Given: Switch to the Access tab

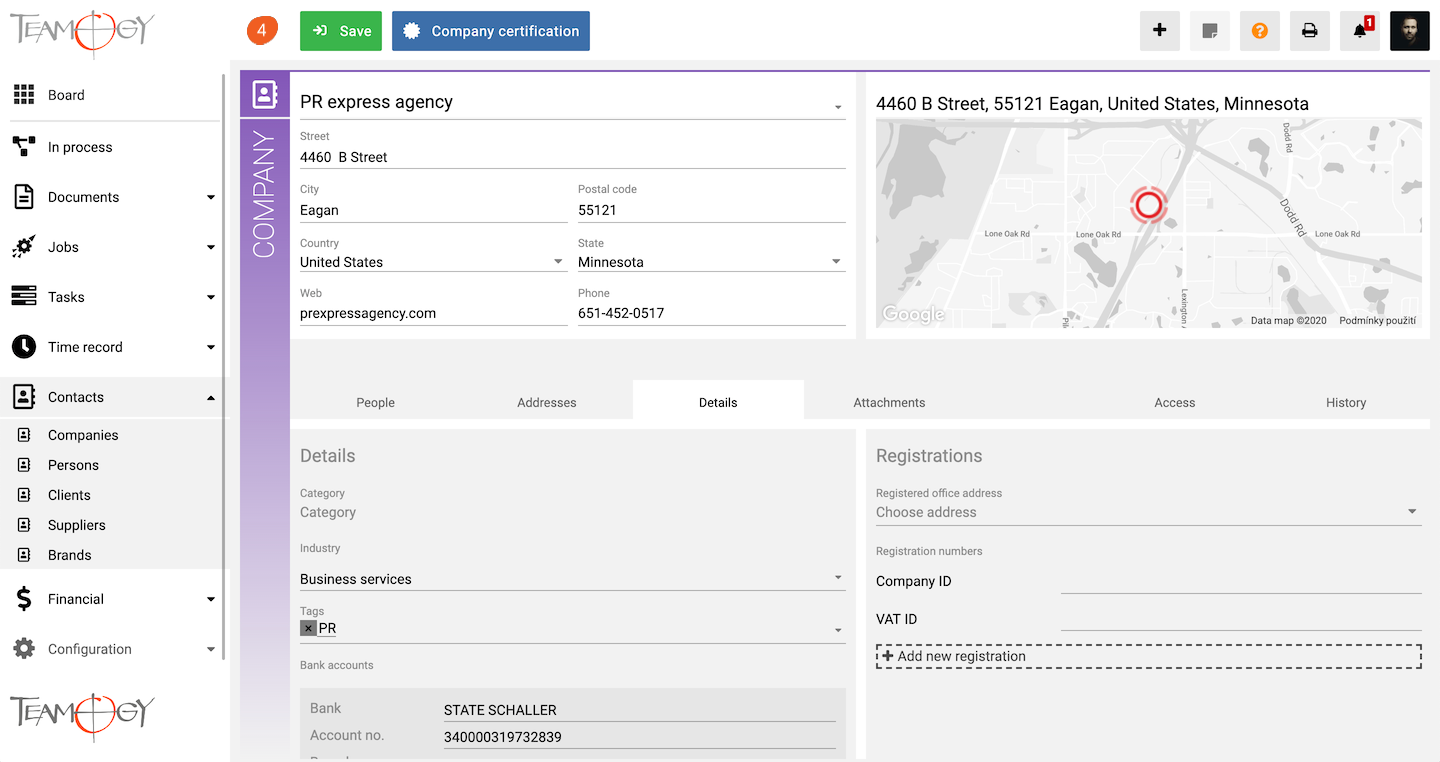Looking at the screenshot, I should 1175,402.
